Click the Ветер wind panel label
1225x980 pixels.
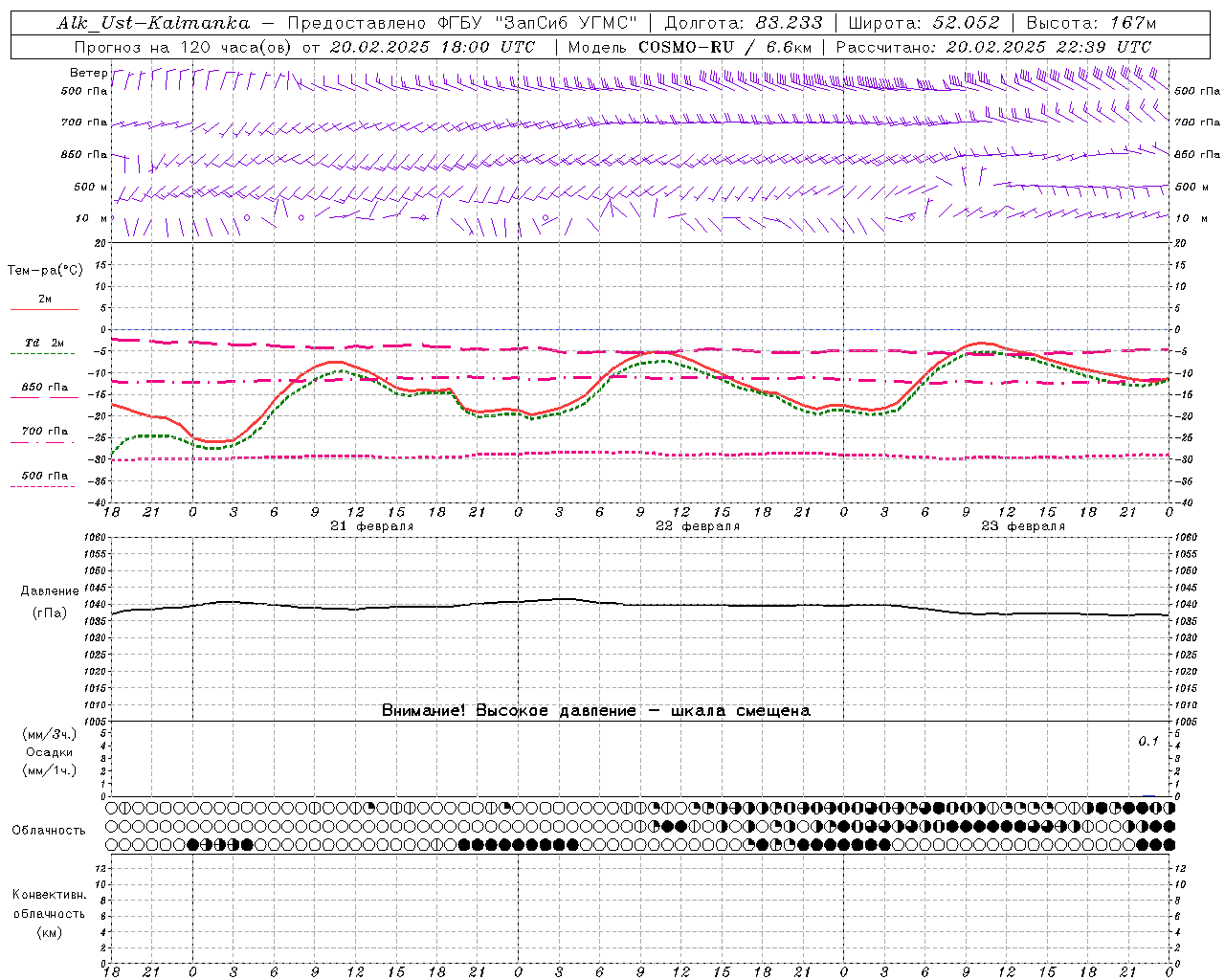point(88,73)
